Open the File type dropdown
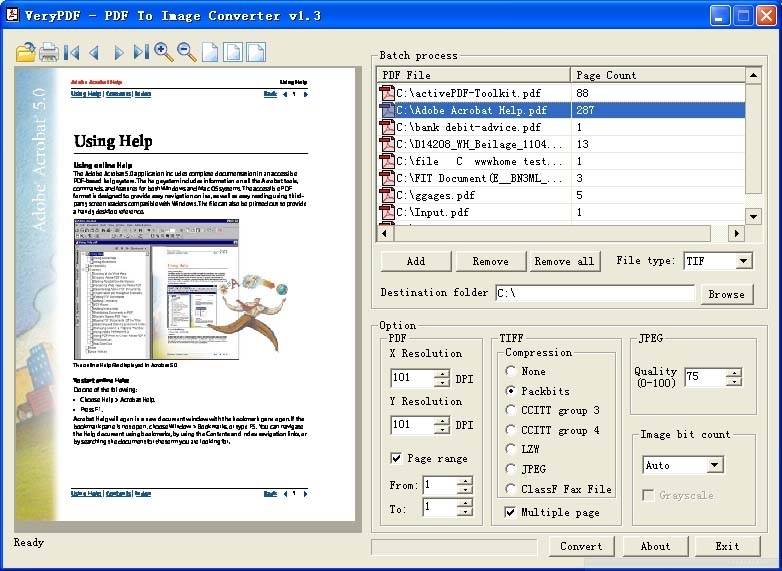Image resolution: width=782 pixels, height=571 pixels. [743, 261]
